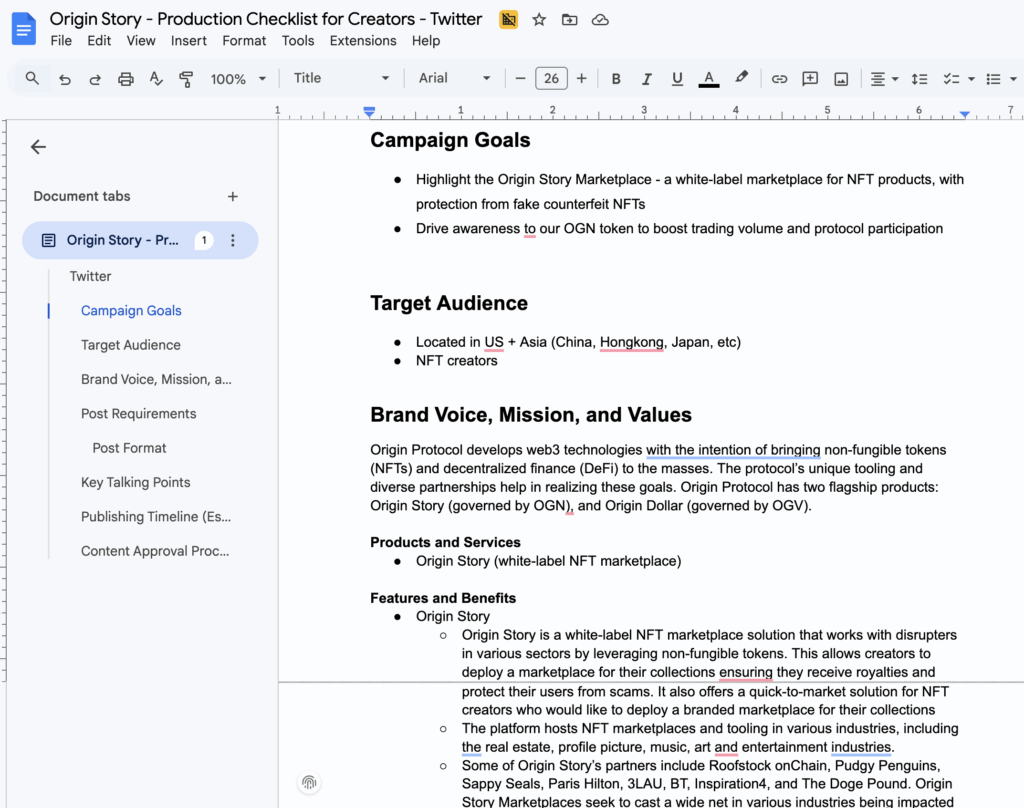Insert a link with chain icon
The width and height of the screenshot is (1024, 808).
point(779,79)
